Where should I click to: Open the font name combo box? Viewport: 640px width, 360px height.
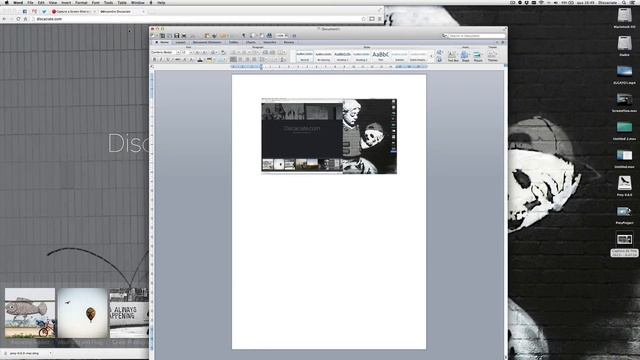tap(166, 53)
